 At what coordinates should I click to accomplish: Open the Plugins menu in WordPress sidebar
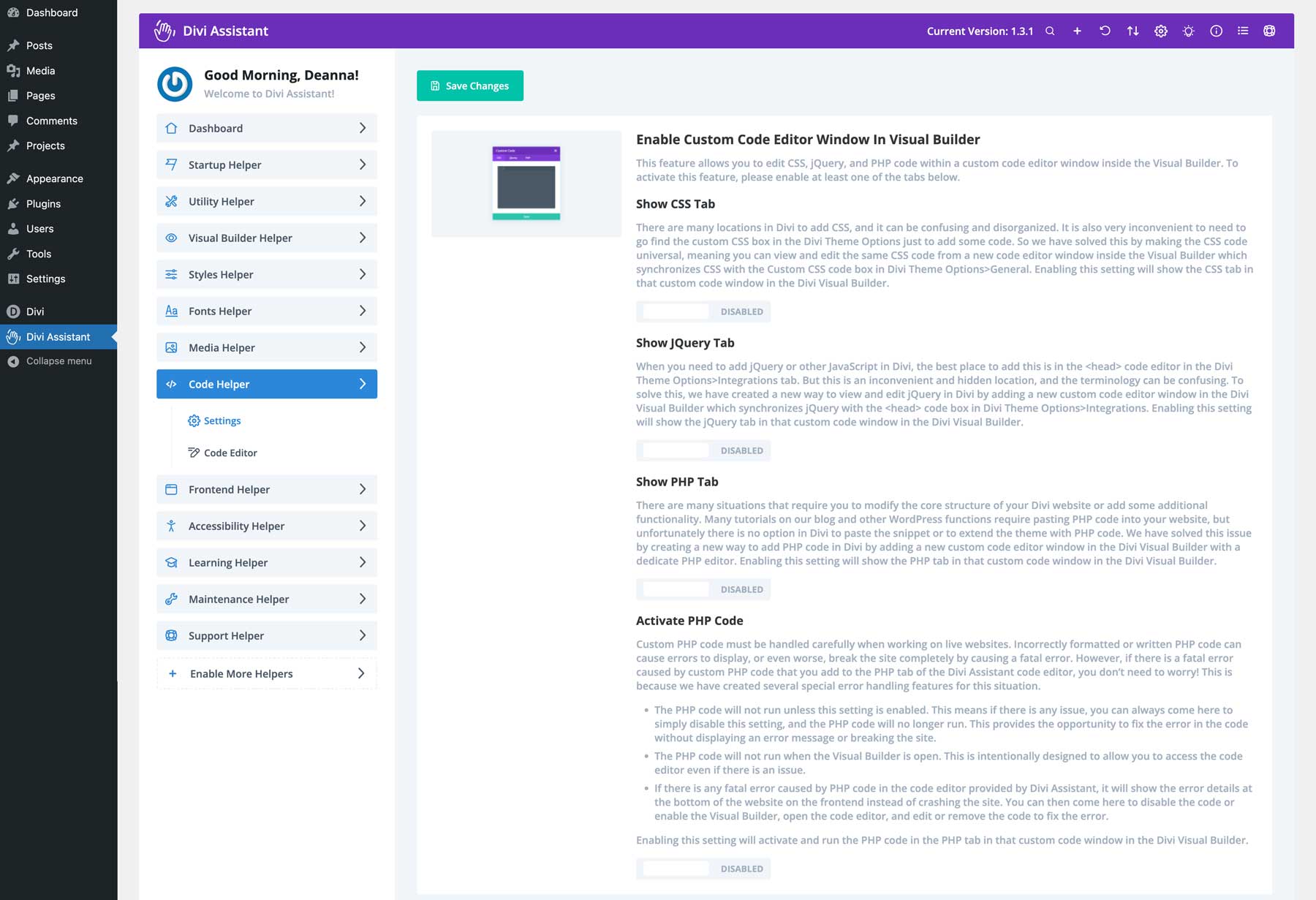coord(43,203)
